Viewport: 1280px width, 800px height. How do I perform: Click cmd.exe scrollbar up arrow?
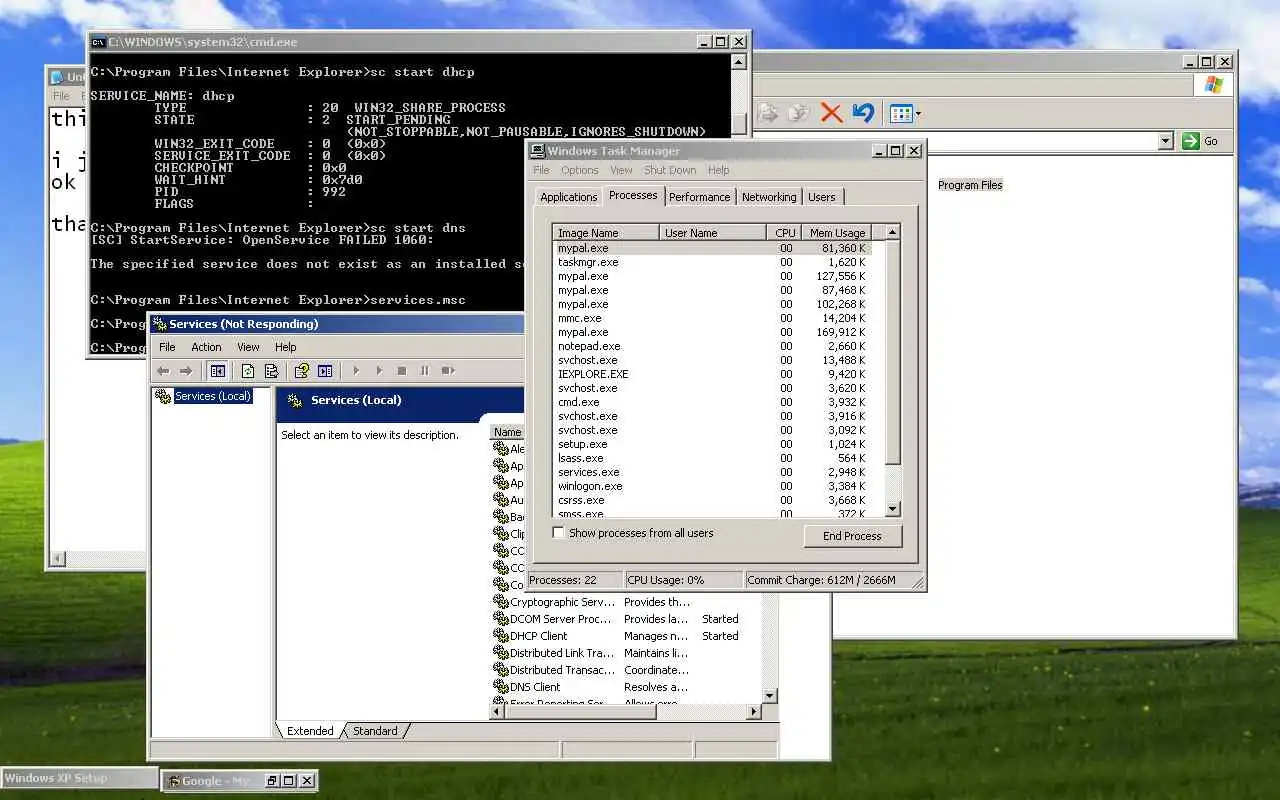739,62
